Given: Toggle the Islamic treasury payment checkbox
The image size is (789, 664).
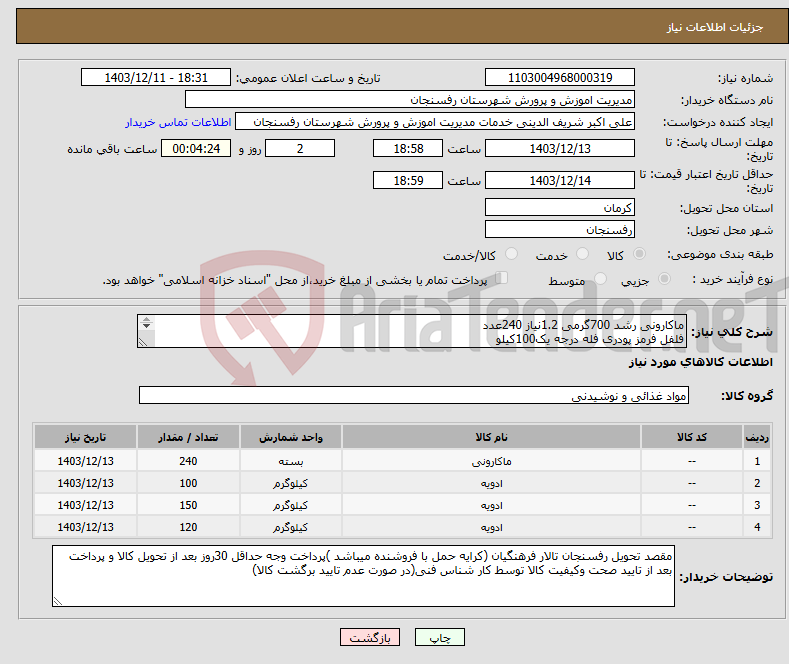Looking at the screenshot, I should [501, 278].
